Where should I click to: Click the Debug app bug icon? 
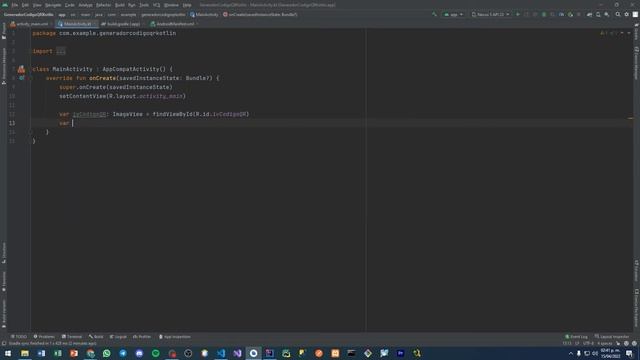544,14
